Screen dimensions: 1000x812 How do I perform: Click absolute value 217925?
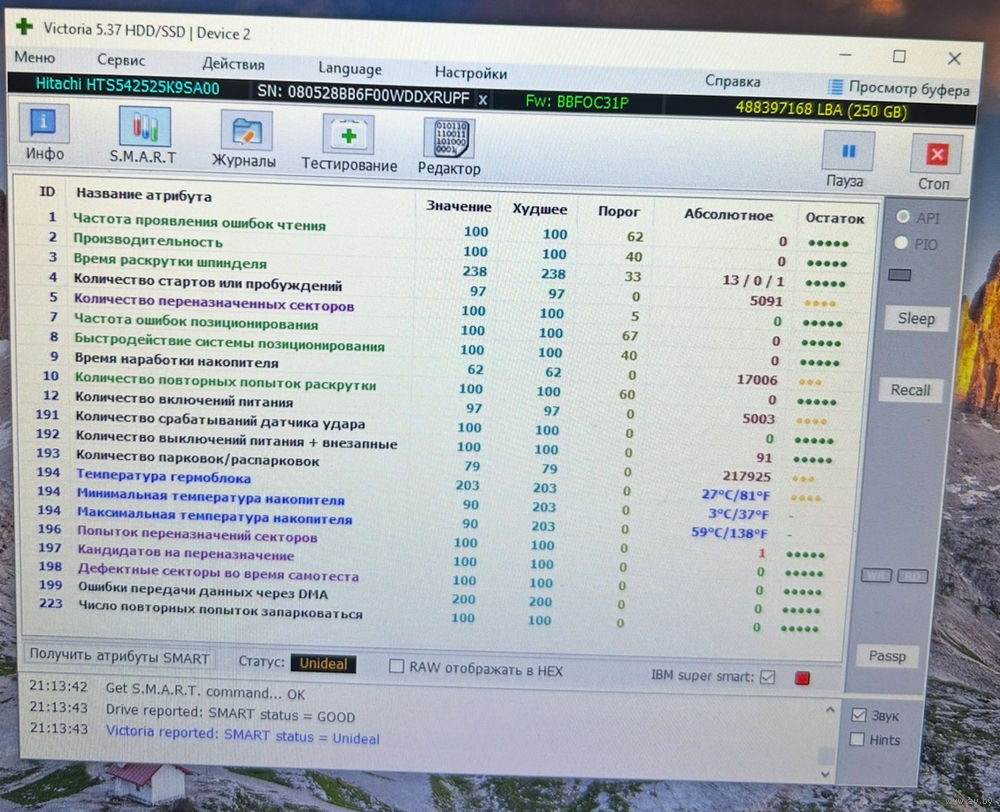click(x=746, y=476)
